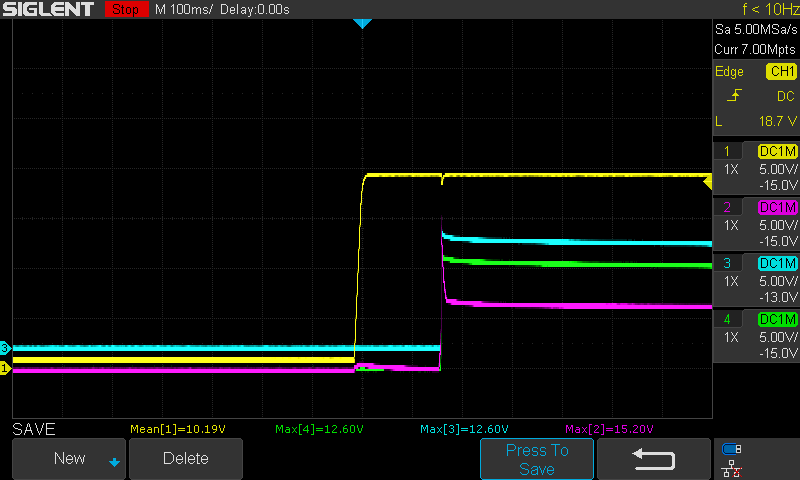This screenshot has height=480, width=800.
Task: Click the trigger level 18.7 V value
Action: [x=778, y=121]
